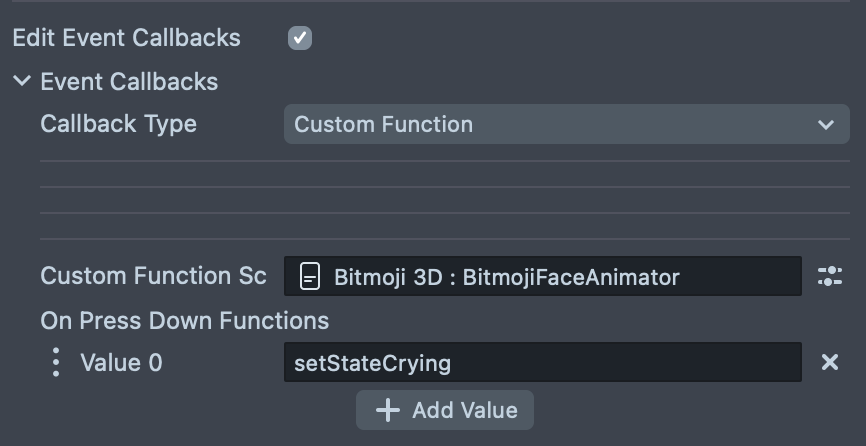The height and width of the screenshot is (446, 866).
Task: Focus the setStateCrying text field
Action: pos(542,362)
